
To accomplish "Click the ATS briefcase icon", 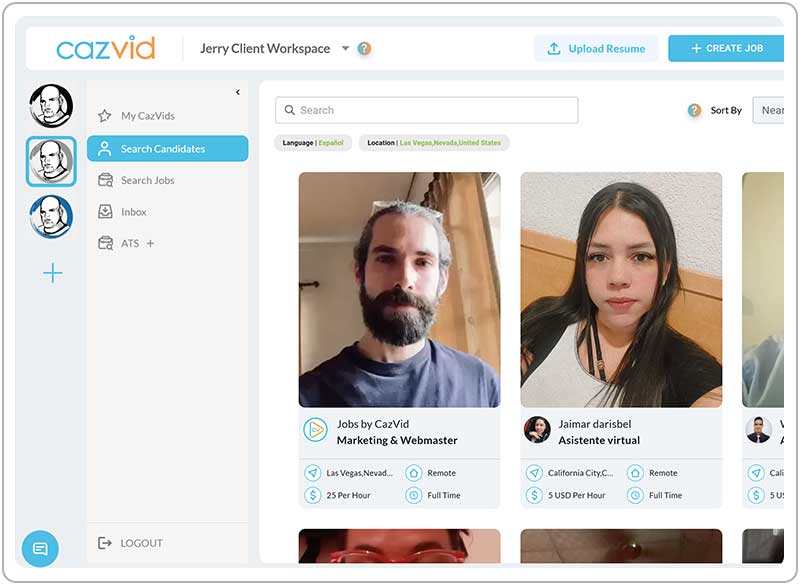I will click(x=105, y=243).
